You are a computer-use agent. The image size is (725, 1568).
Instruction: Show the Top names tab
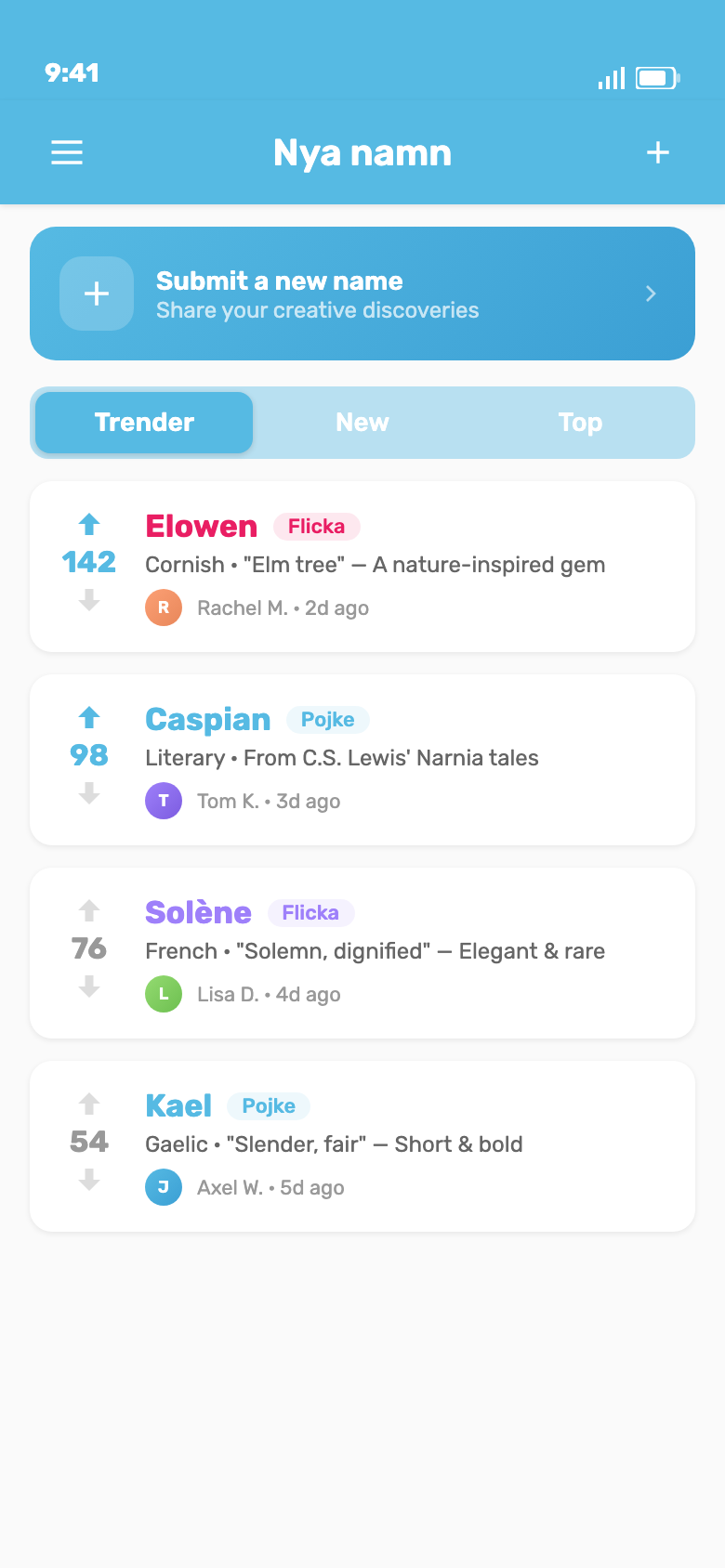coord(580,423)
